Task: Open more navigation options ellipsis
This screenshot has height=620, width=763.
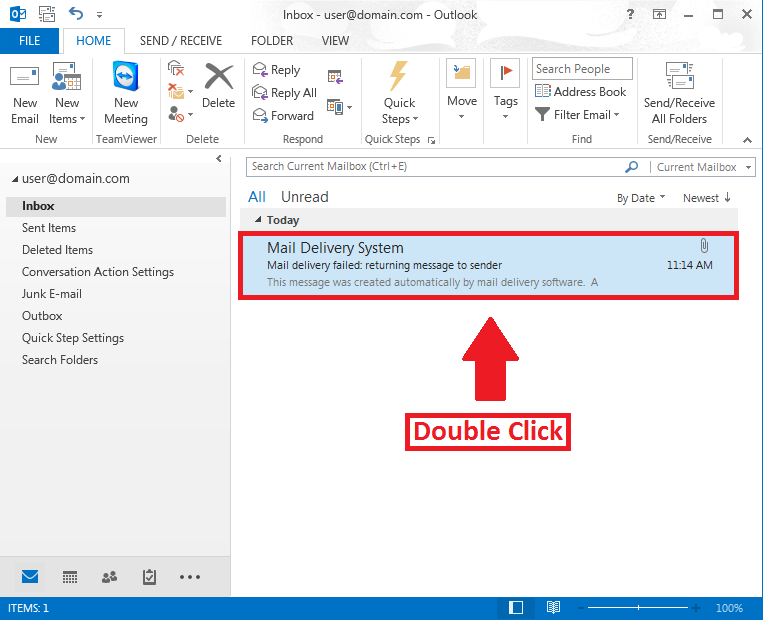Action: 189,577
